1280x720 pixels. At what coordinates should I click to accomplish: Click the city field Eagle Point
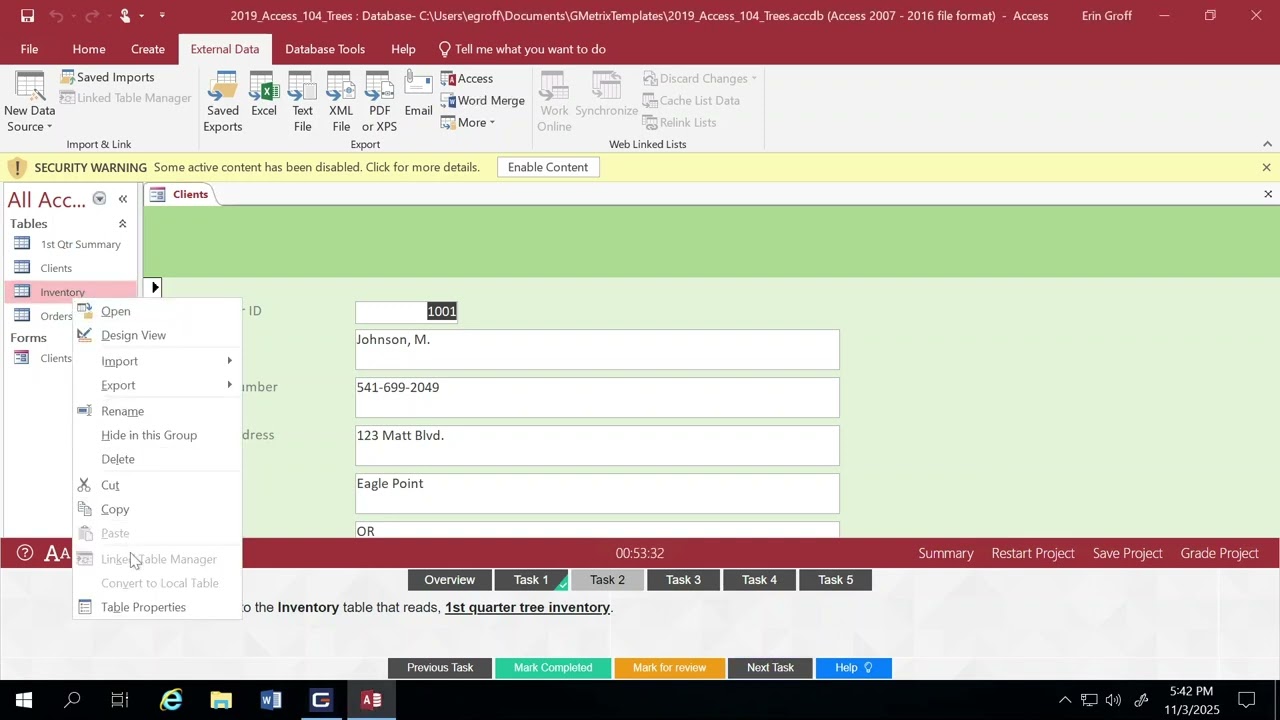[x=597, y=493]
